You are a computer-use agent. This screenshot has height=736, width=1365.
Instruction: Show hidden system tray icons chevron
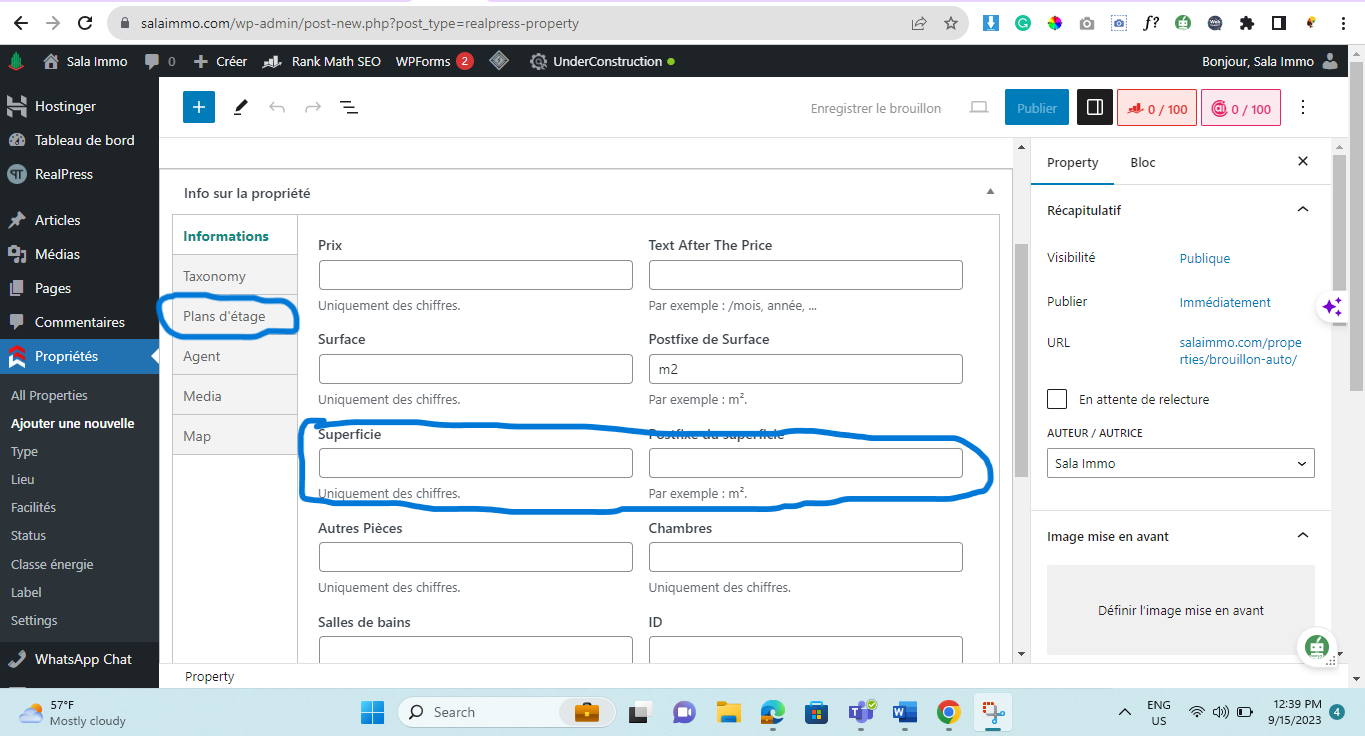[x=1125, y=712]
